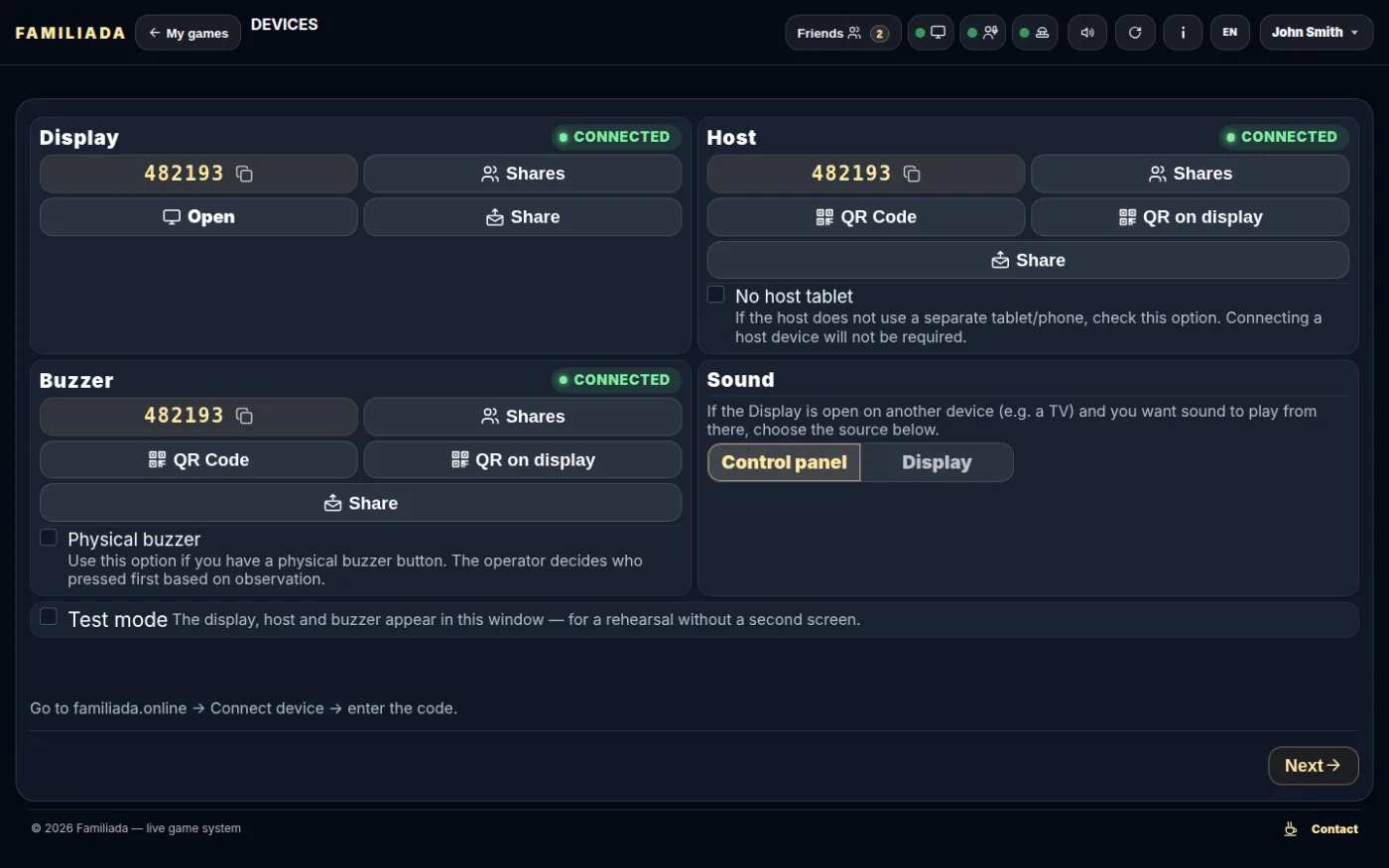Viewport: 1389px width, 868px height.
Task: Open the John Smith account dropdown
Action: pos(1316,33)
